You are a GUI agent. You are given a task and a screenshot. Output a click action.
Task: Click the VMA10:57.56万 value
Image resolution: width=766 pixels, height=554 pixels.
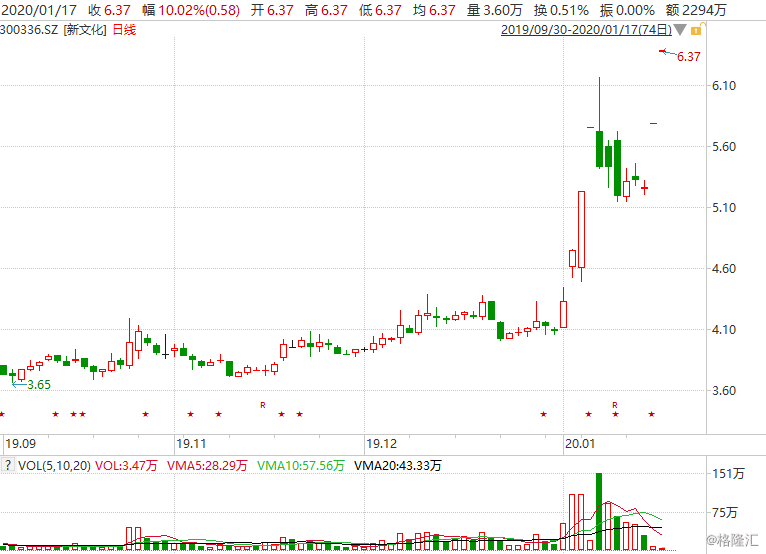tap(300, 466)
